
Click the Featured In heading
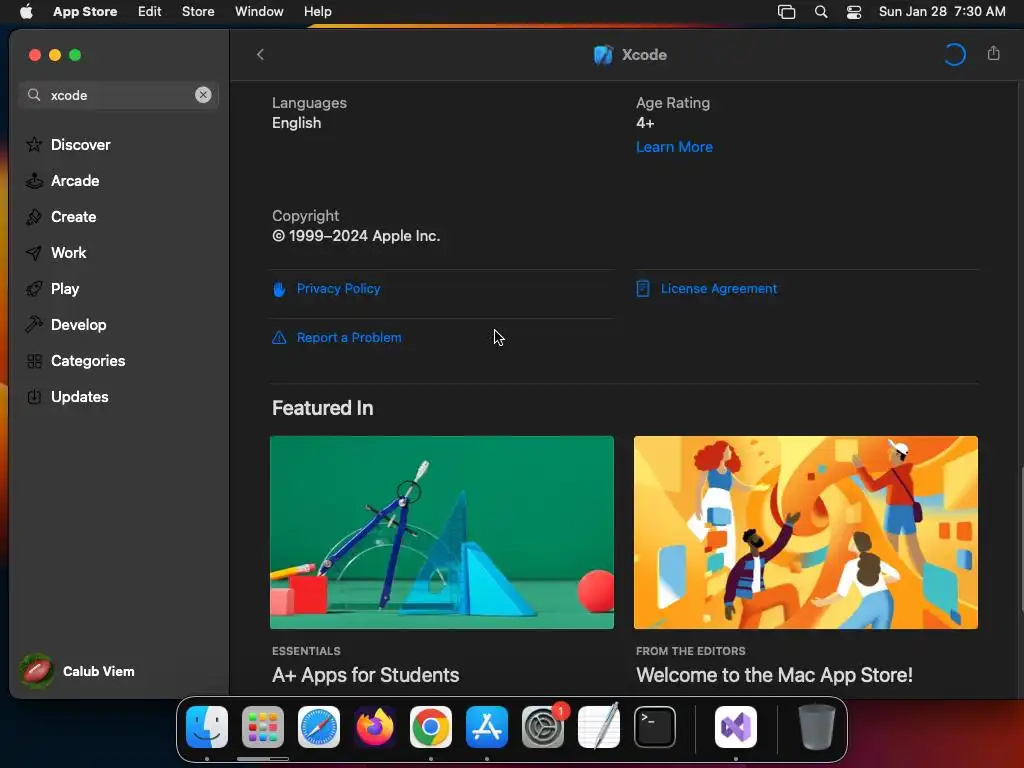pos(323,408)
